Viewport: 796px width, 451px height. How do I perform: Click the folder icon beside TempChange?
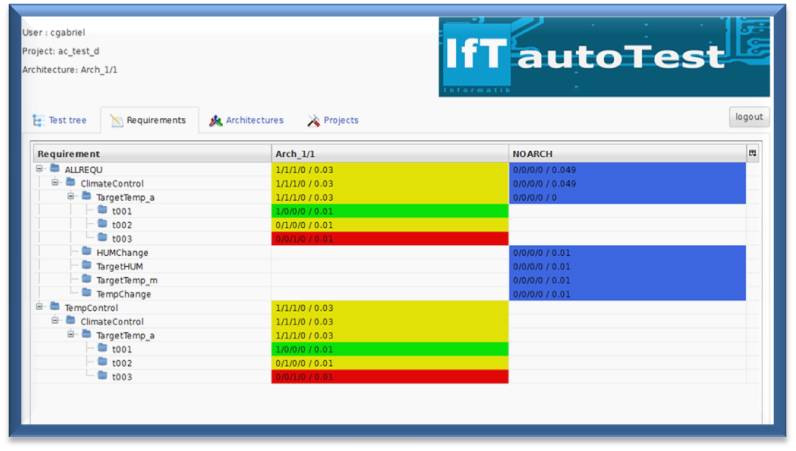(87, 294)
